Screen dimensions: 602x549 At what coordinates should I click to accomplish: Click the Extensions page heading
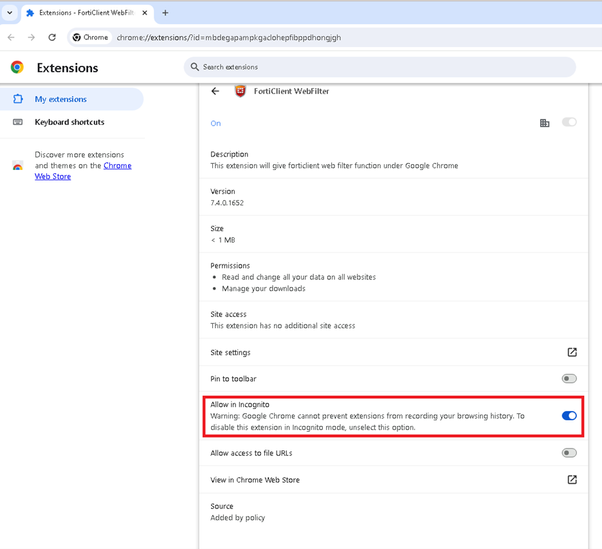68,68
